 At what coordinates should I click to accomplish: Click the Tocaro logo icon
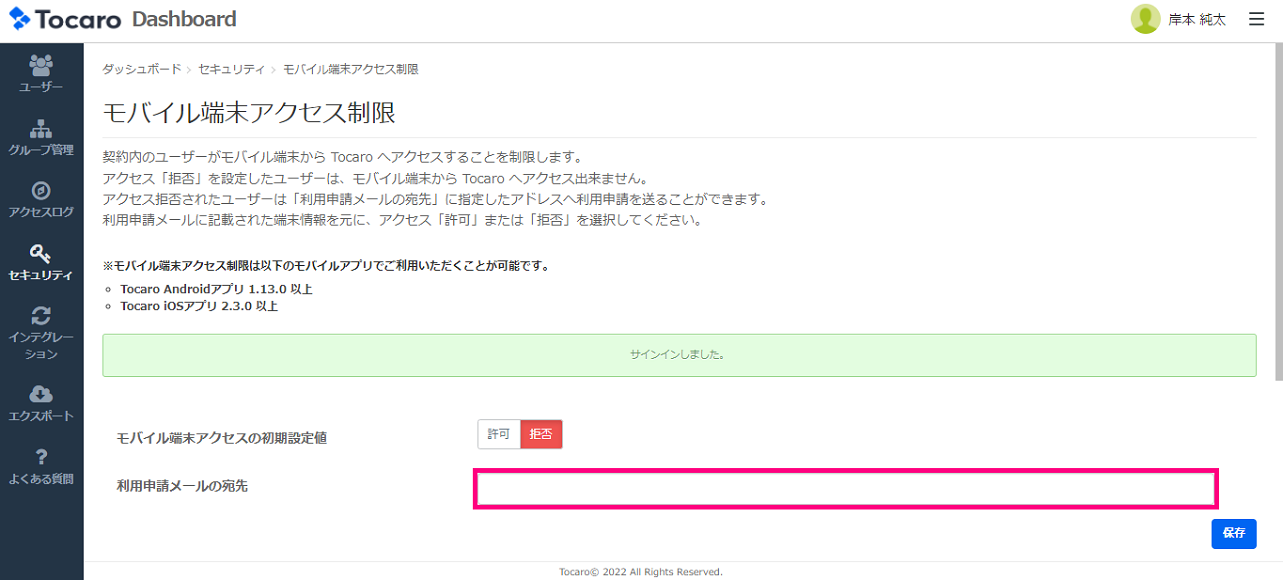click(20, 19)
